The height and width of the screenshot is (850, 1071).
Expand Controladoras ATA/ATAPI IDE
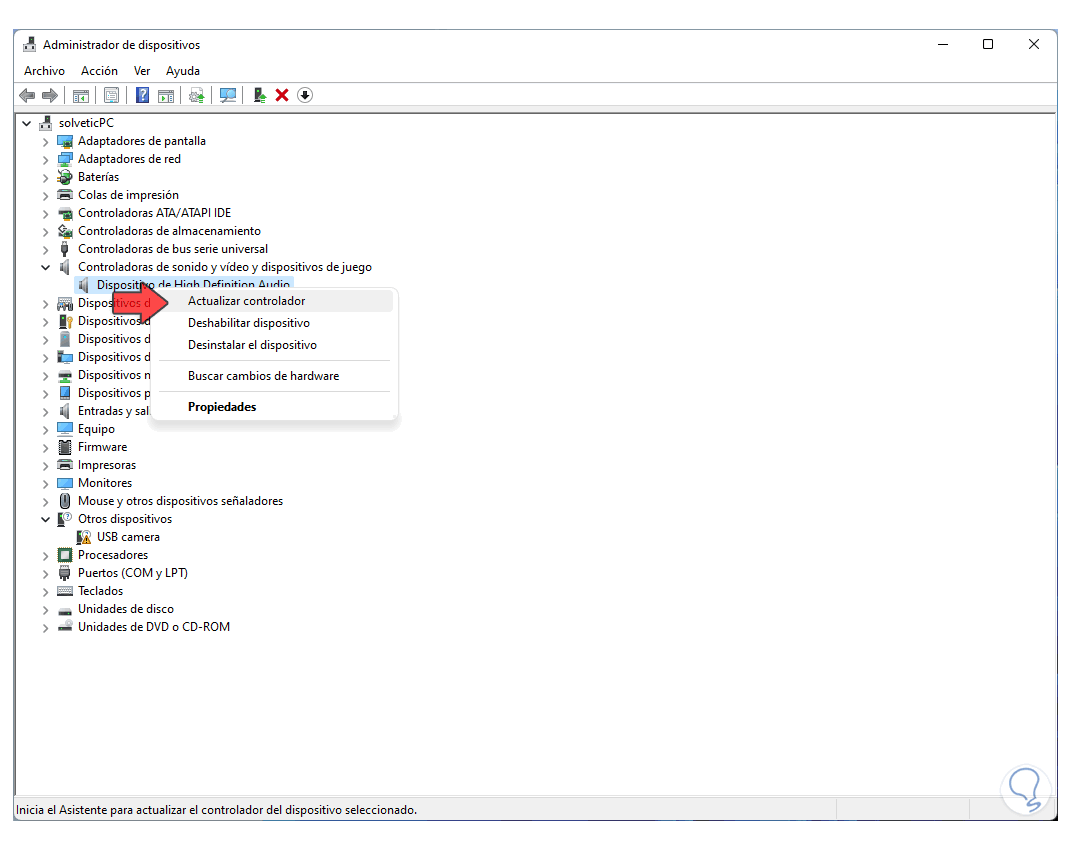point(45,213)
